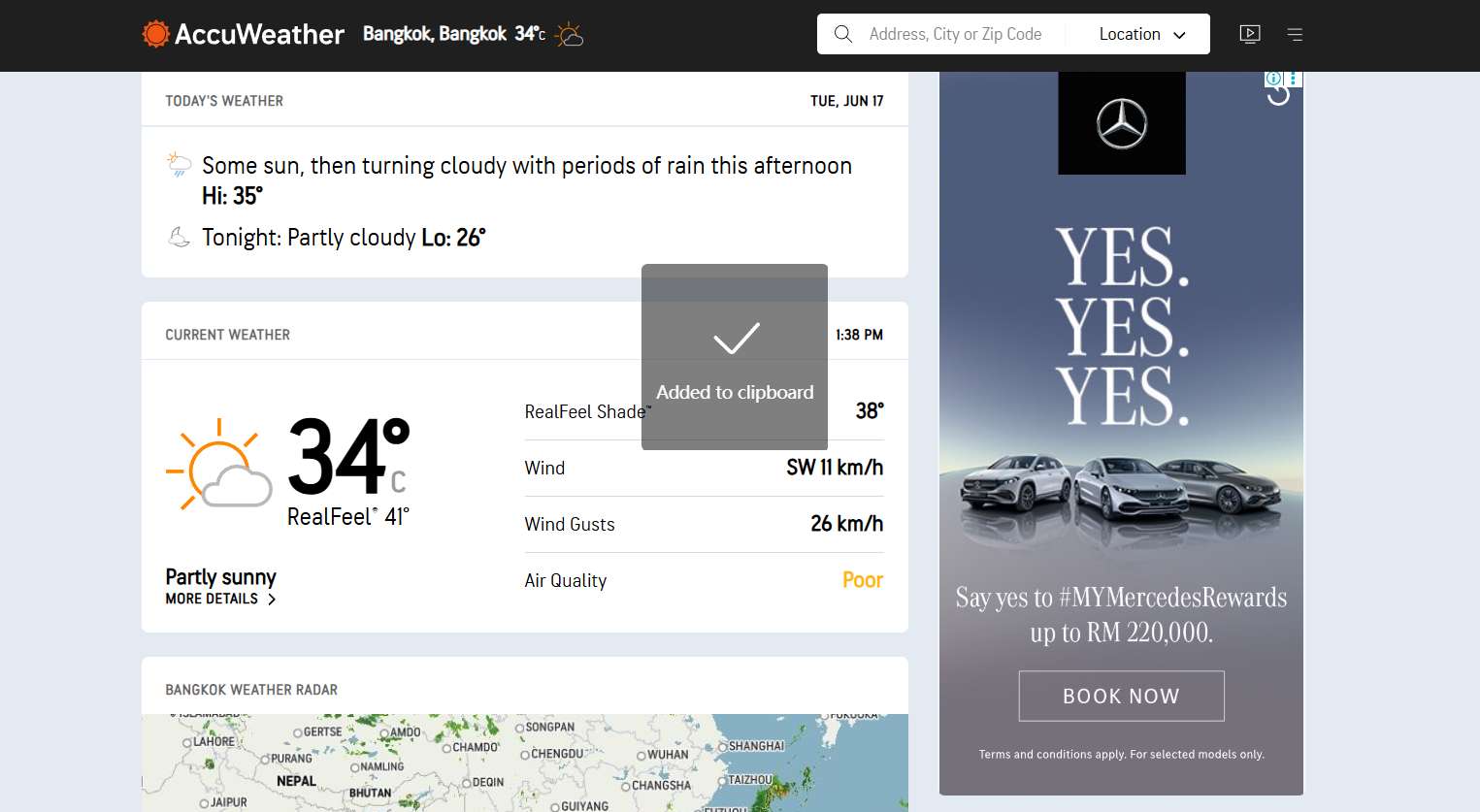
Task: Click the BOOK NOW button in ad
Action: (x=1122, y=696)
